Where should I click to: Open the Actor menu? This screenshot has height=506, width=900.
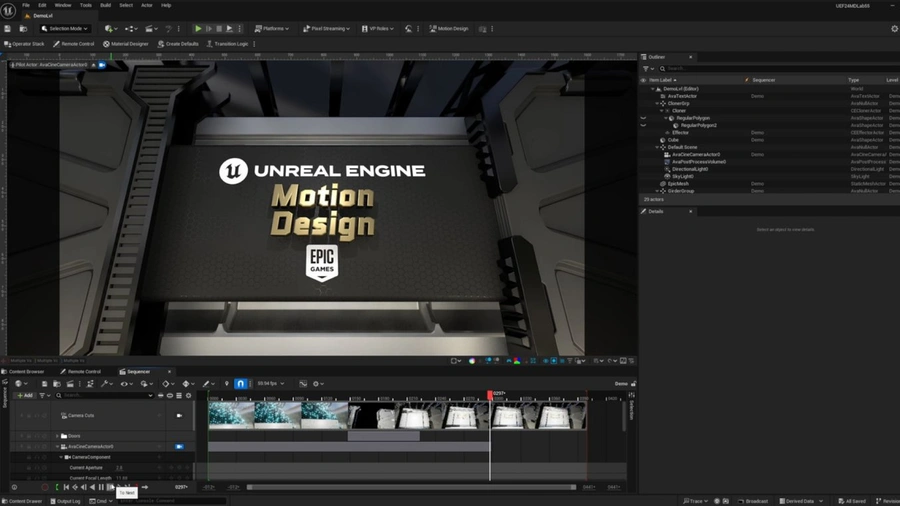(147, 5)
